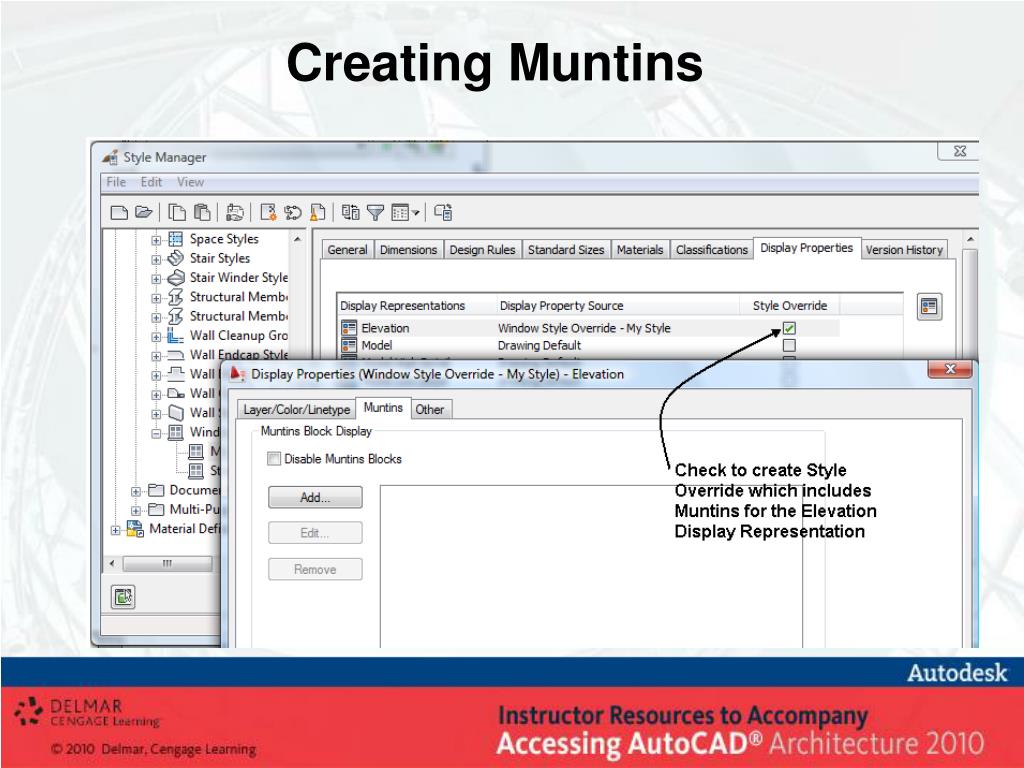Click the Set From looped-arrow toolbar icon
The image size is (1024, 768).
click(293, 212)
